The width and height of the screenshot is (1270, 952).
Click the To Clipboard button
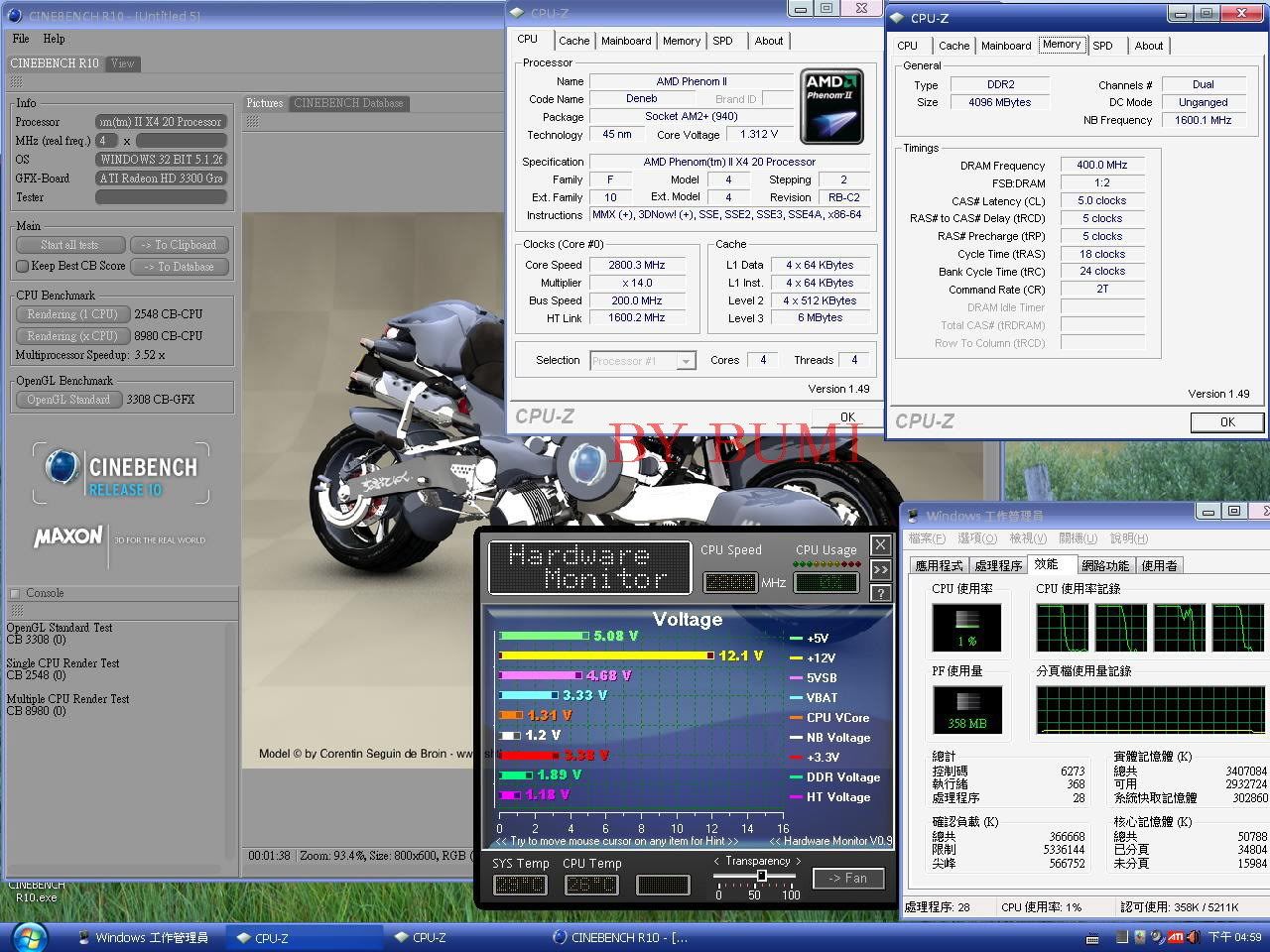click(x=179, y=245)
